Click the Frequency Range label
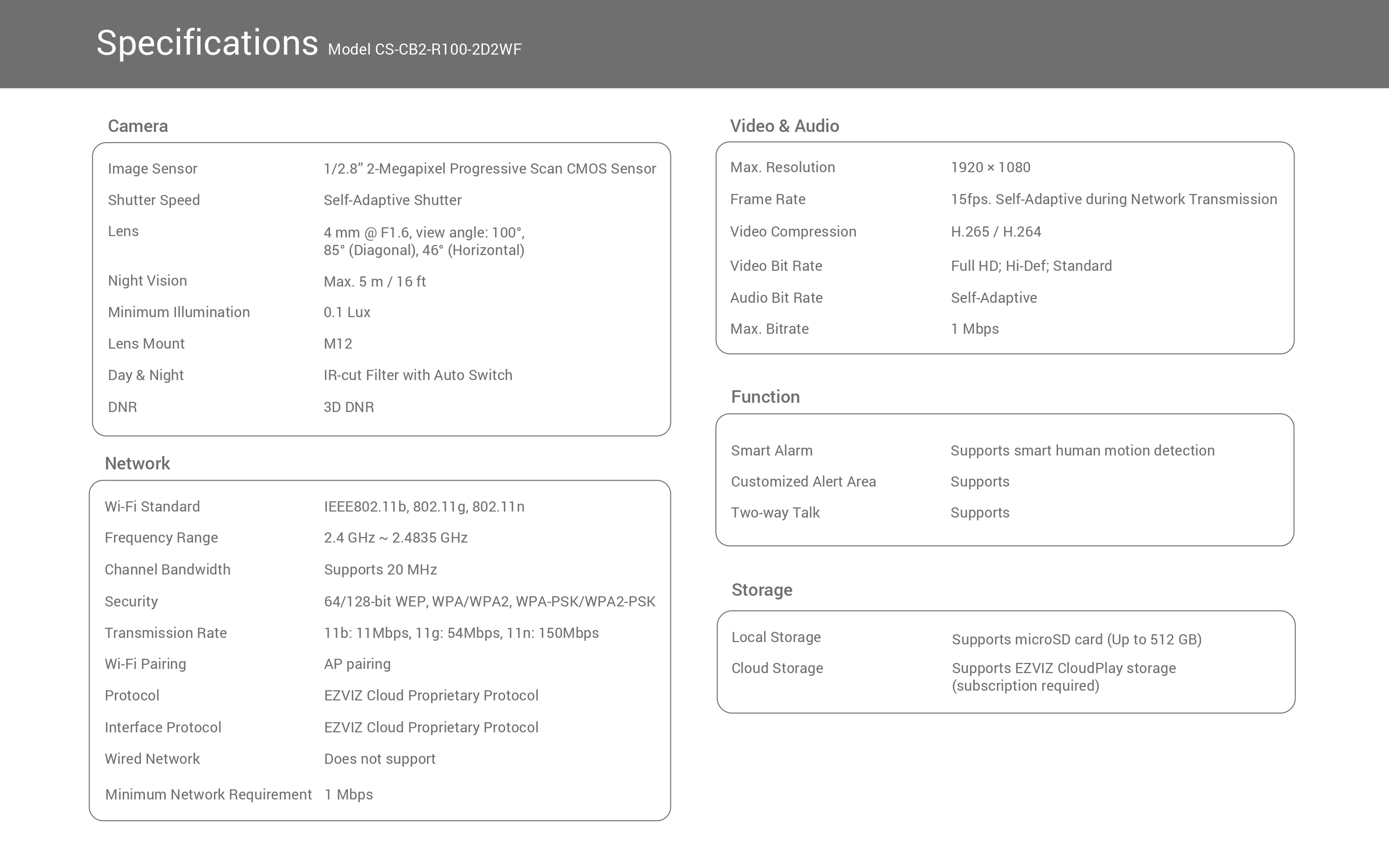Screen dimensions: 1389x868 161,538
